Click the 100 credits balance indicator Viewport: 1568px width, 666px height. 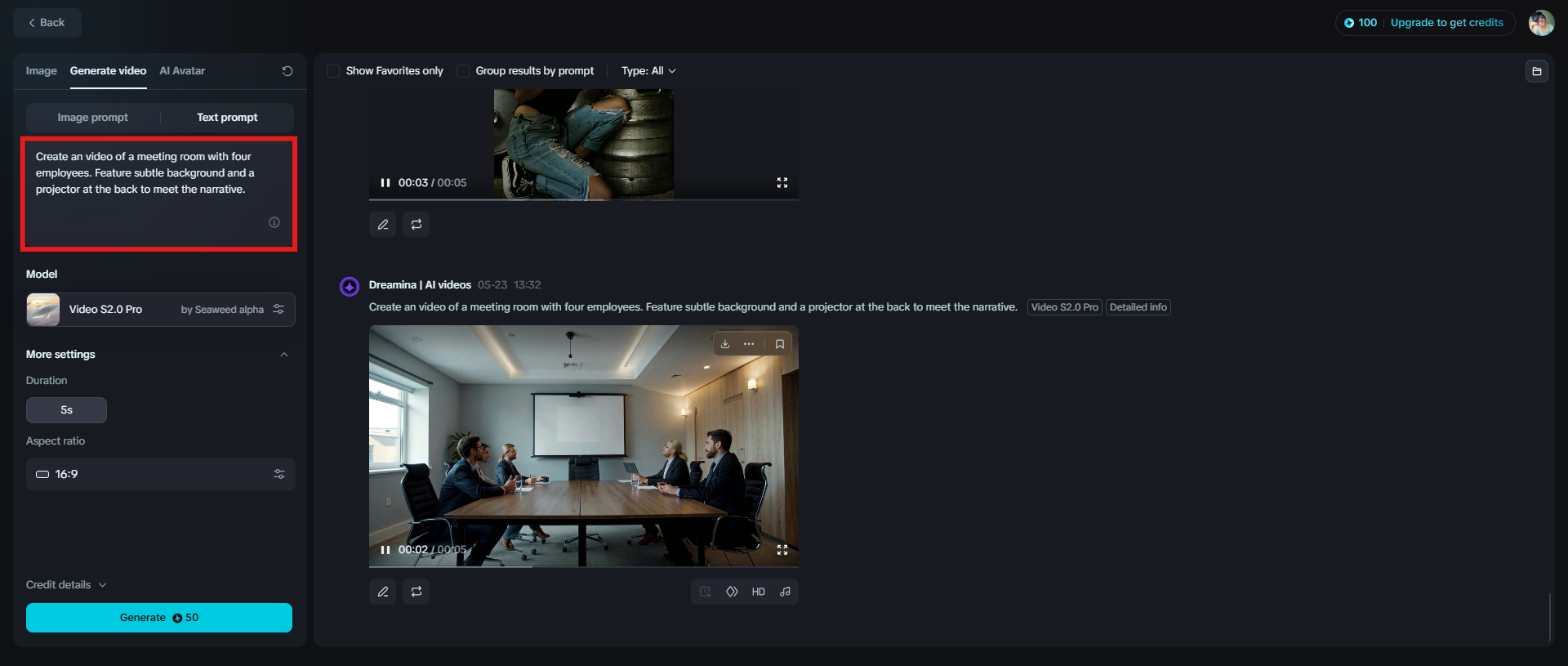click(x=1361, y=23)
